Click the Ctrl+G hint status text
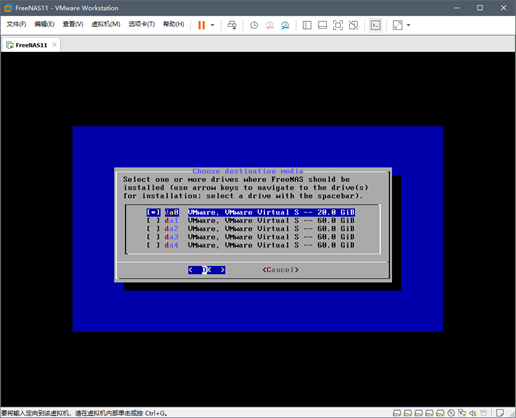The image size is (516, 418). (84, 413)
